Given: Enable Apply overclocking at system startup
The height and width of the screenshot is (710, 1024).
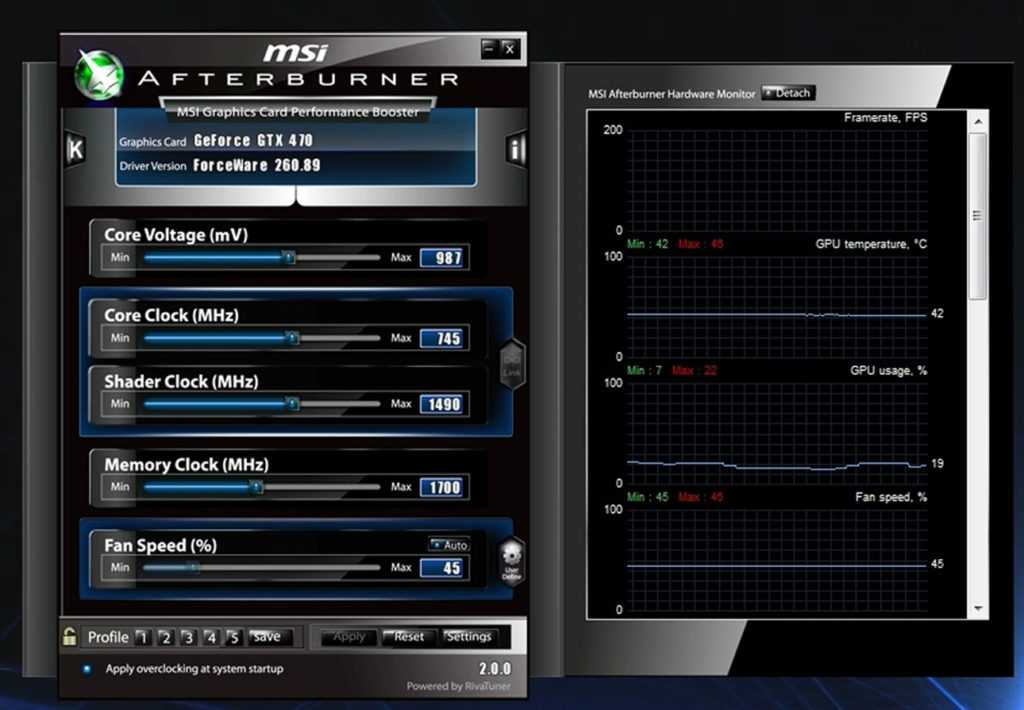Looking at the screenshot, I should point(87,669).
